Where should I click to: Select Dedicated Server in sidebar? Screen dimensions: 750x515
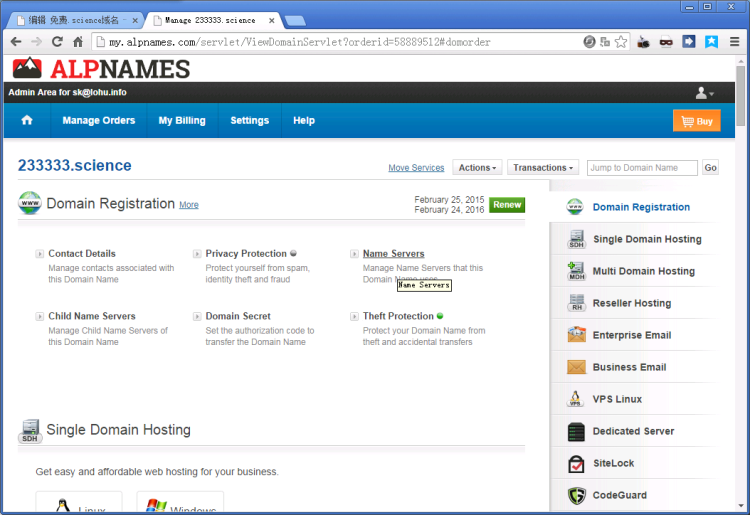click(x=633, y=431)
